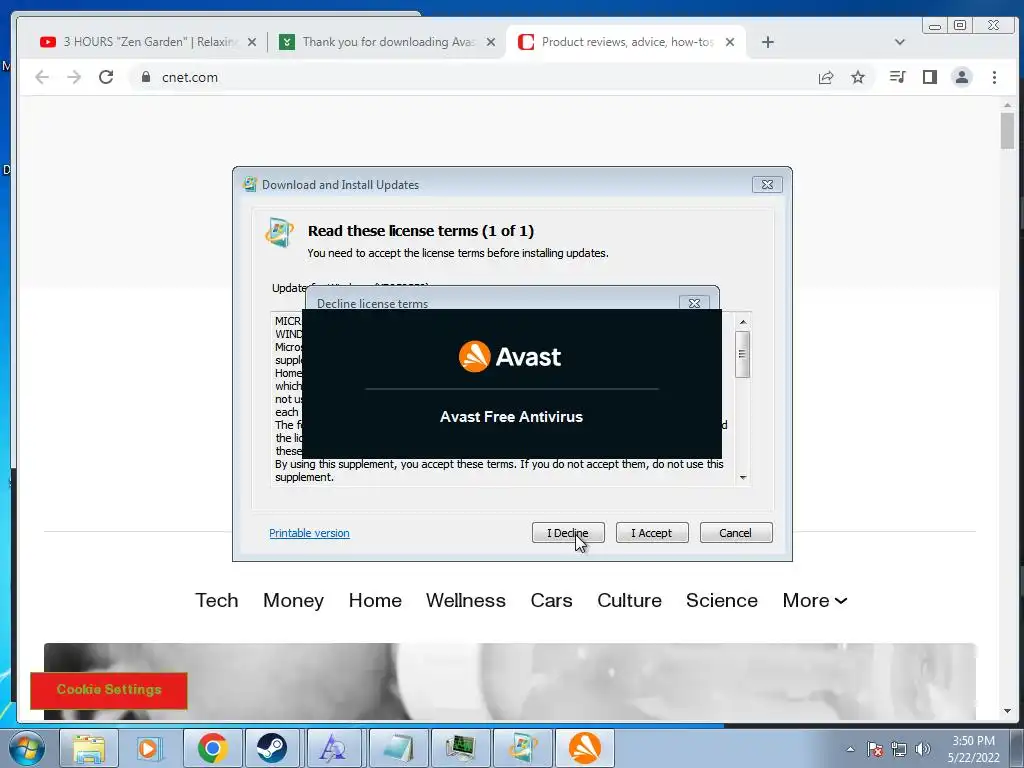
Task: Open Windows Update installer taskbar icon
Action: click(522, 748)
